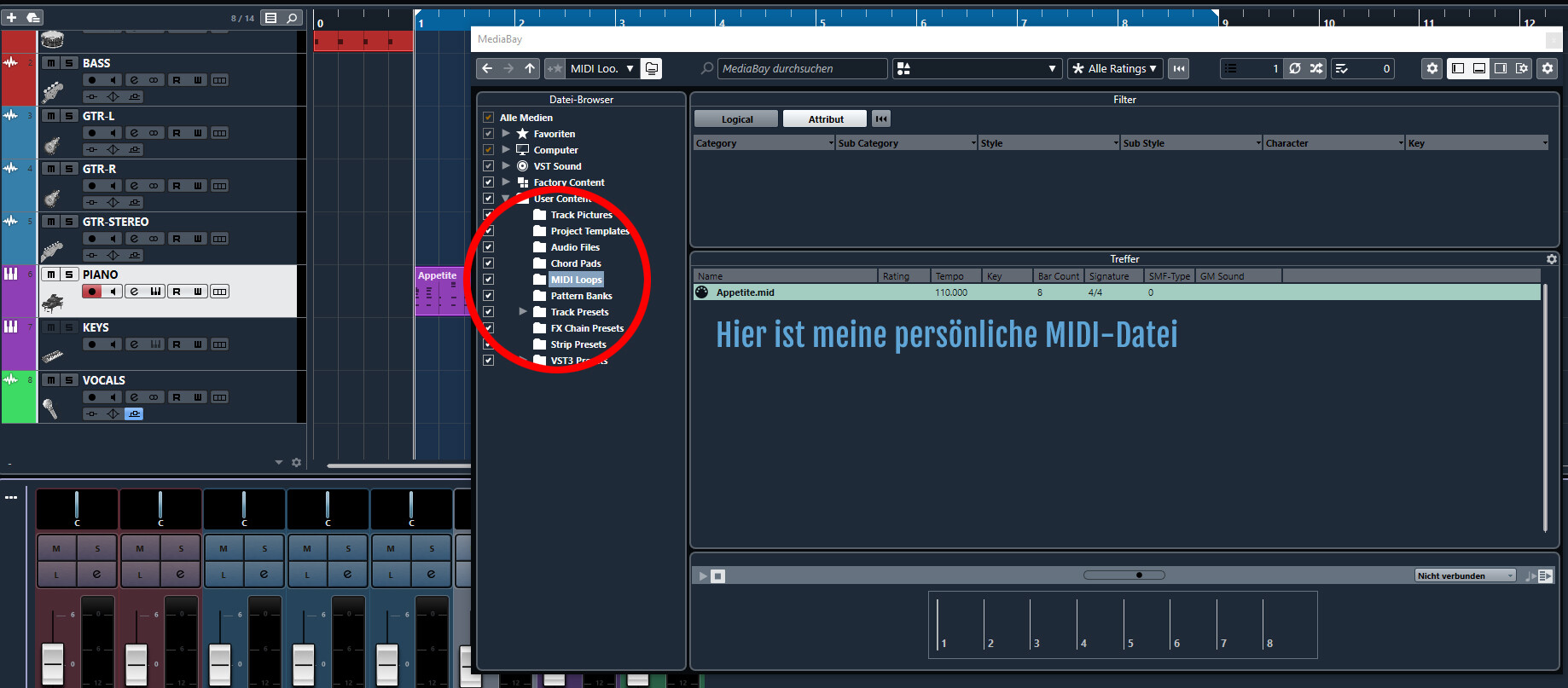Open the piano instrument picture on PIANO track
This screenshot has width=1568, height=688.
[52, 303]
